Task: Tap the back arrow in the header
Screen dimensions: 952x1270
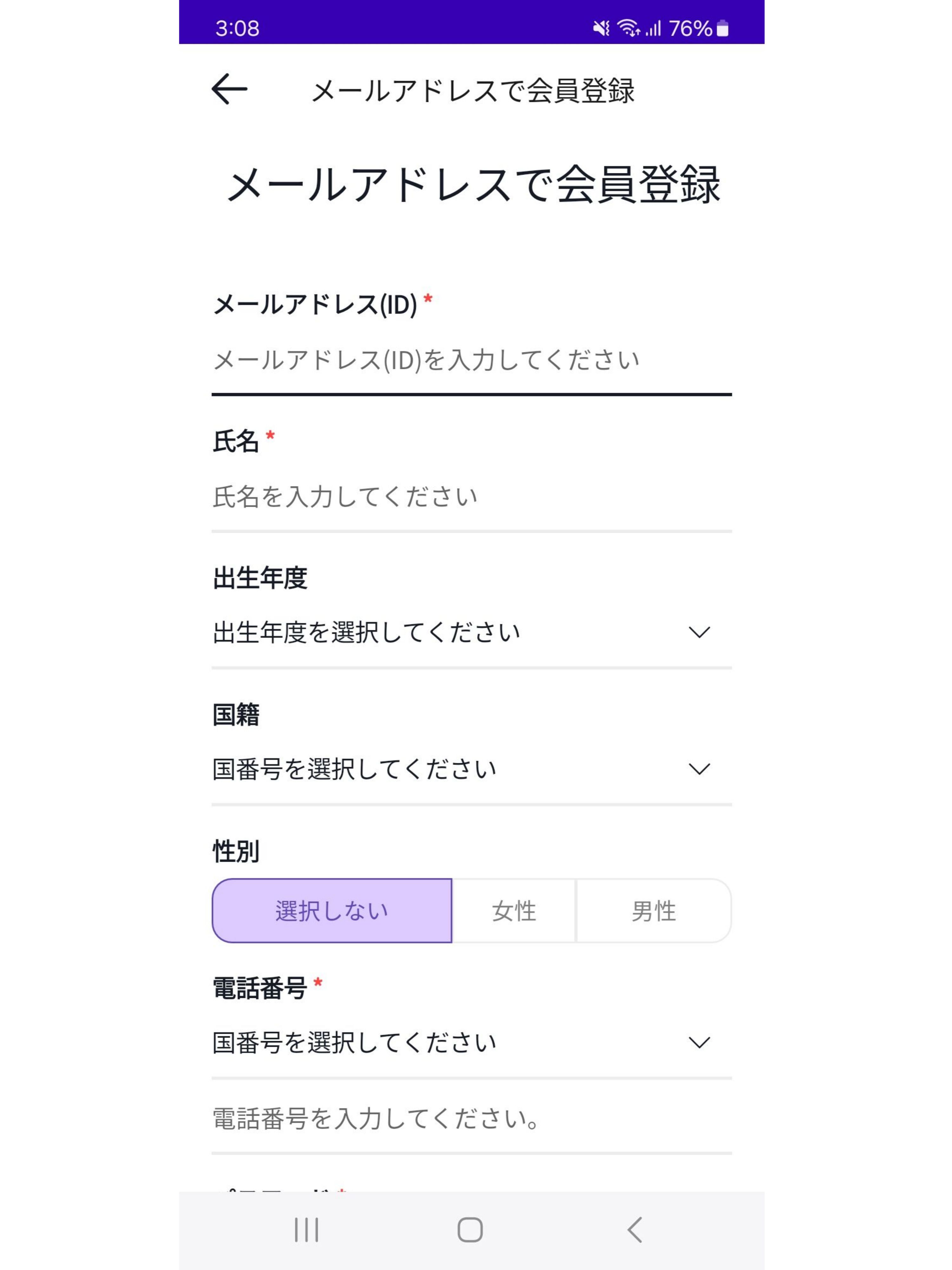Action: click(229, 90)
